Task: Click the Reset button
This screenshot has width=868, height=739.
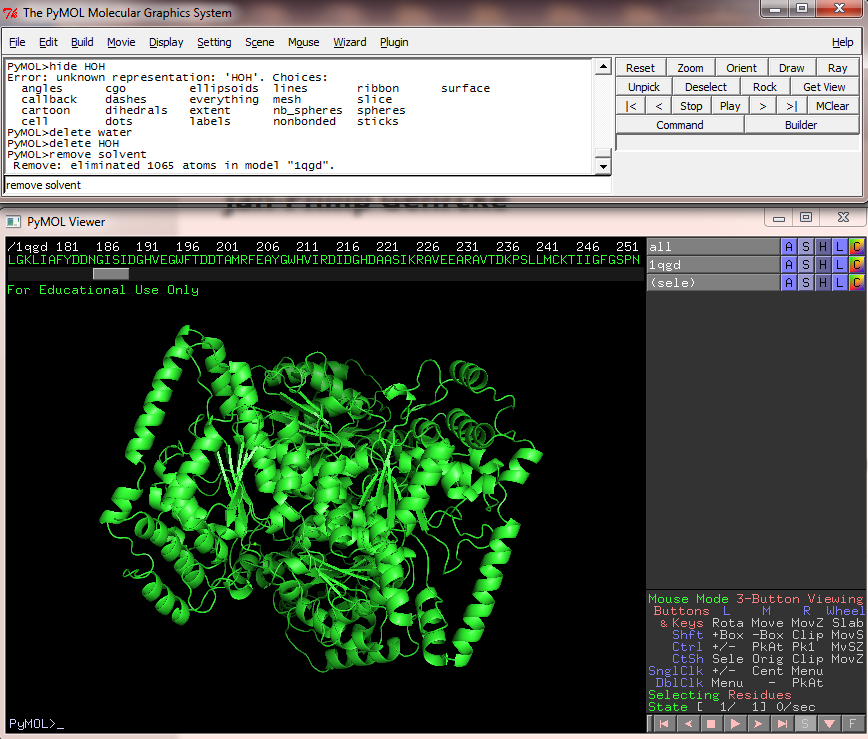Action: coord(640,68)
